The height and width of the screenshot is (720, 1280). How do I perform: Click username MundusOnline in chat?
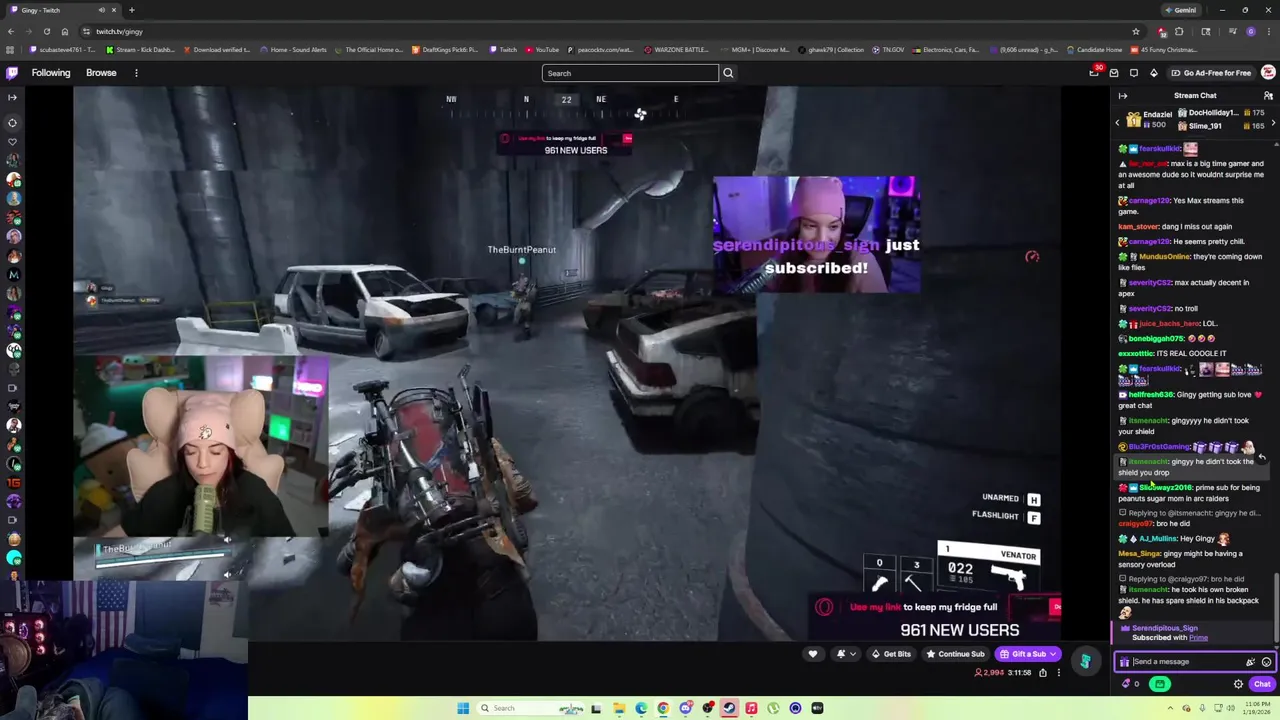click(x=1164, y=257)
